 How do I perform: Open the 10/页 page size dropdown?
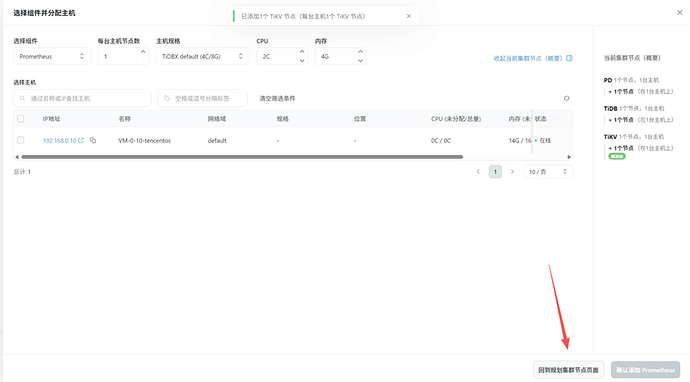pos(548,172)
